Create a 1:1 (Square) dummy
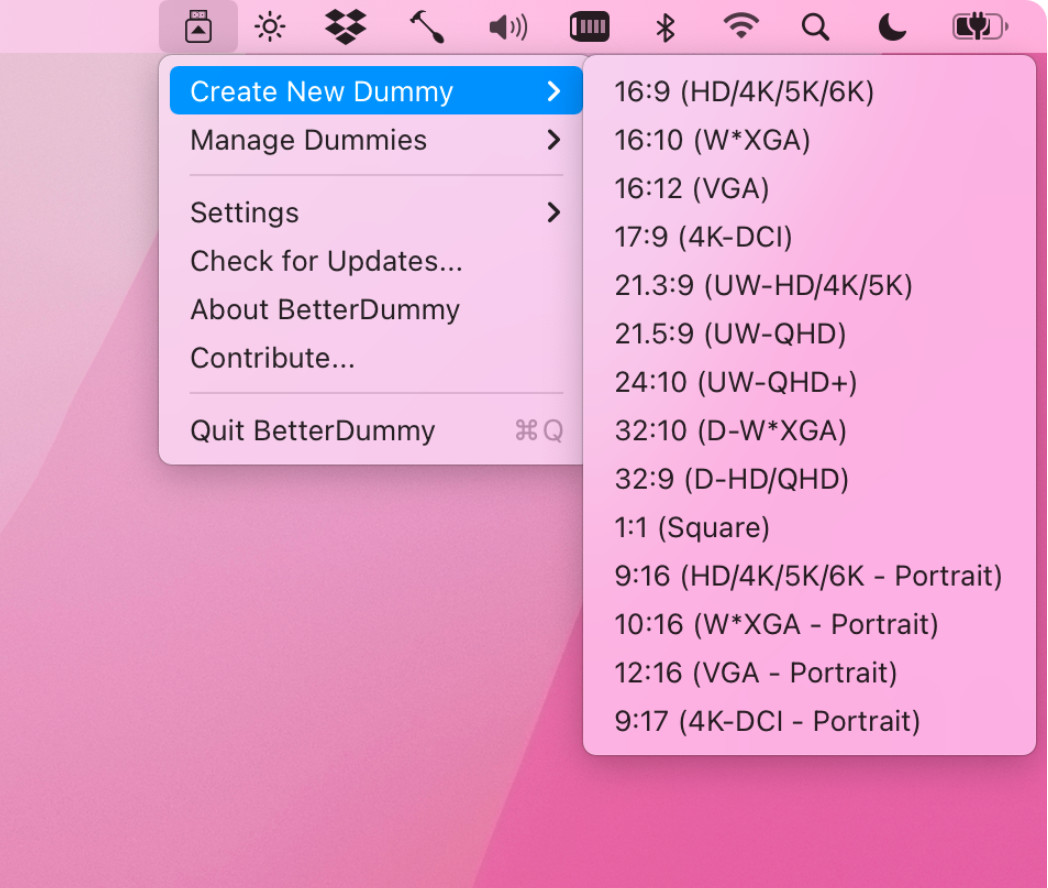Screen dimensions: 1048x888 809,527
